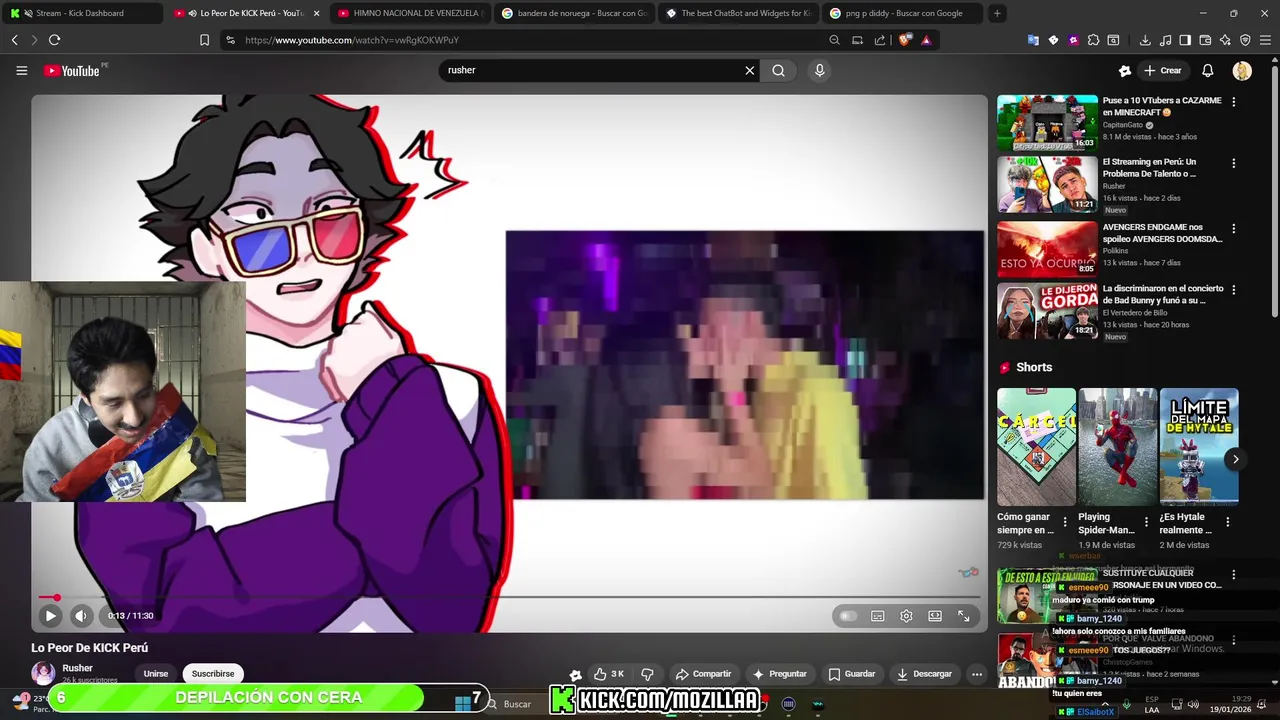Open options for Cómo ganar siempre short
The height and width of the screenshot is (720, 1280).
pos(1065,522)
